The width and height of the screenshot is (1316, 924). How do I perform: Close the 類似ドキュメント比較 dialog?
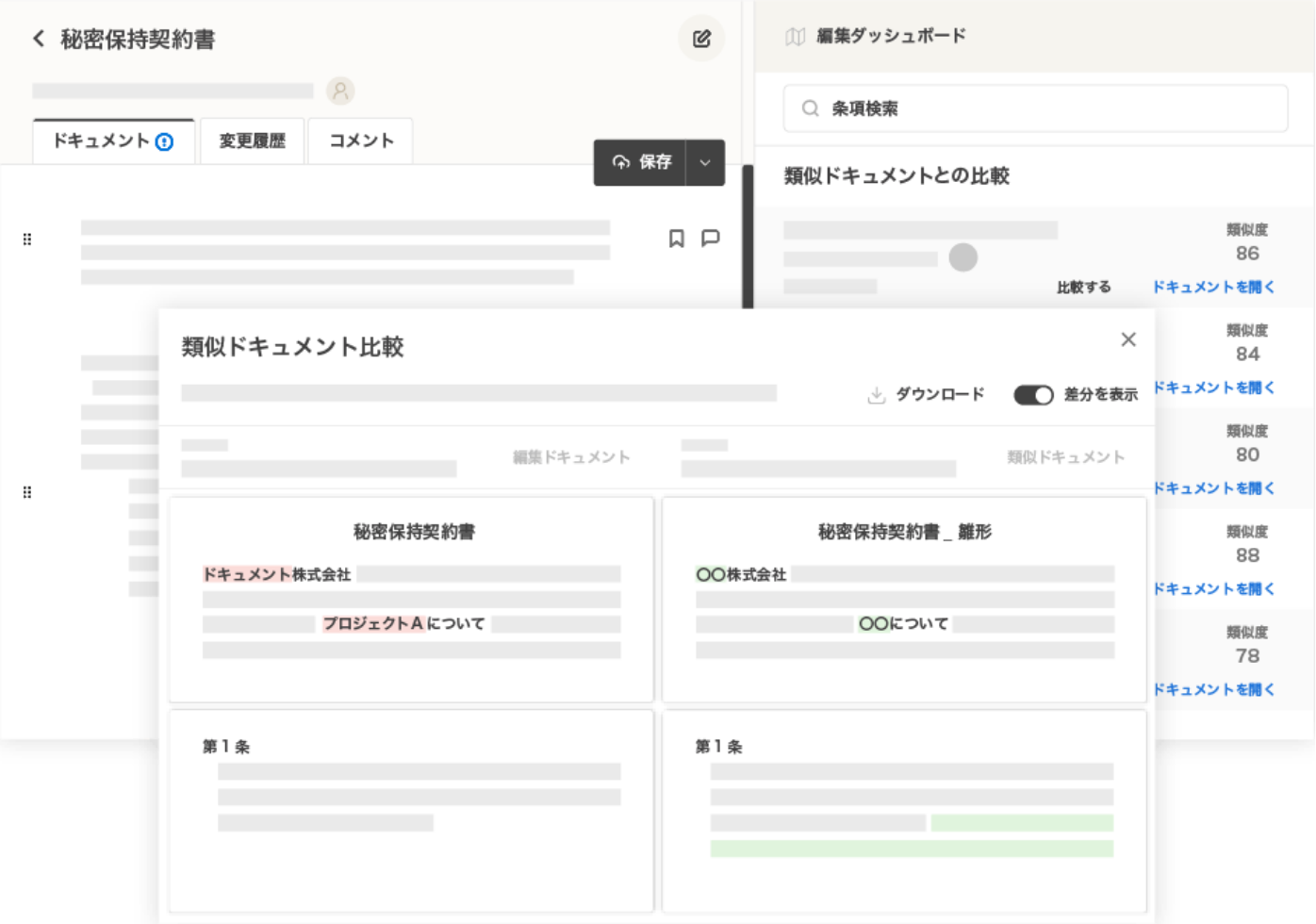click(x=1127, y=339)
